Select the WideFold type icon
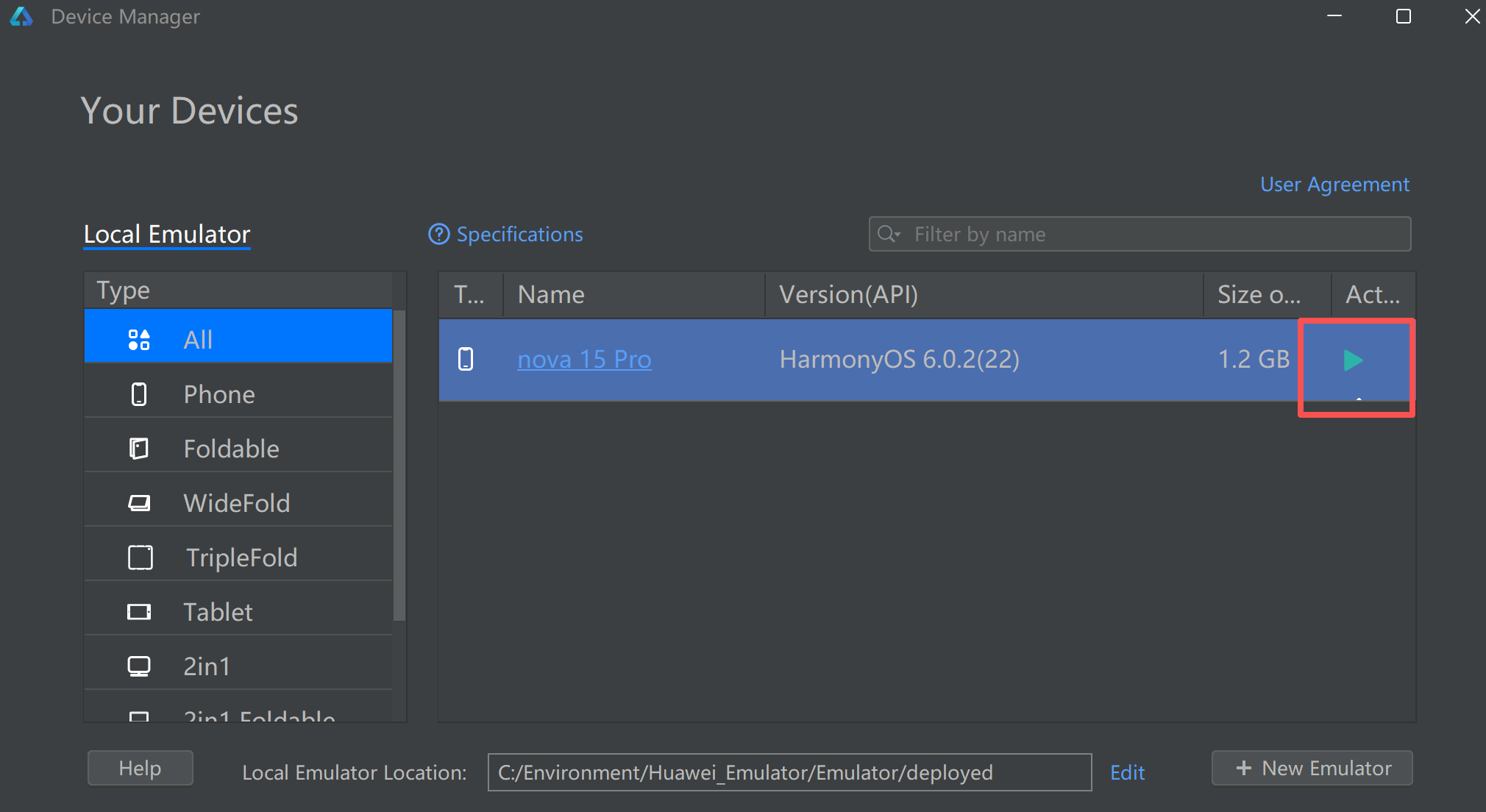 pos(139,503)
